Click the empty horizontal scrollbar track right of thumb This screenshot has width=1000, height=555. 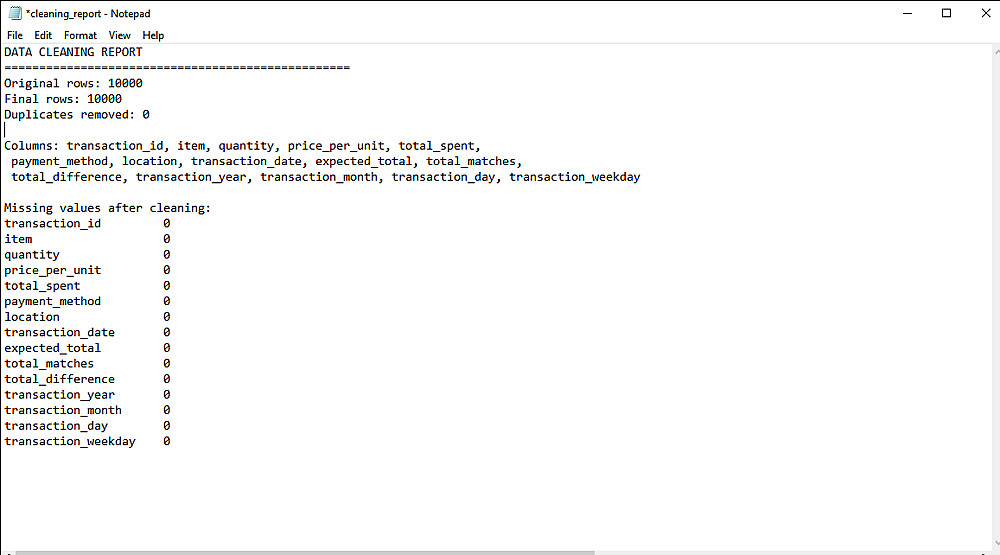[x=780, y=551]
